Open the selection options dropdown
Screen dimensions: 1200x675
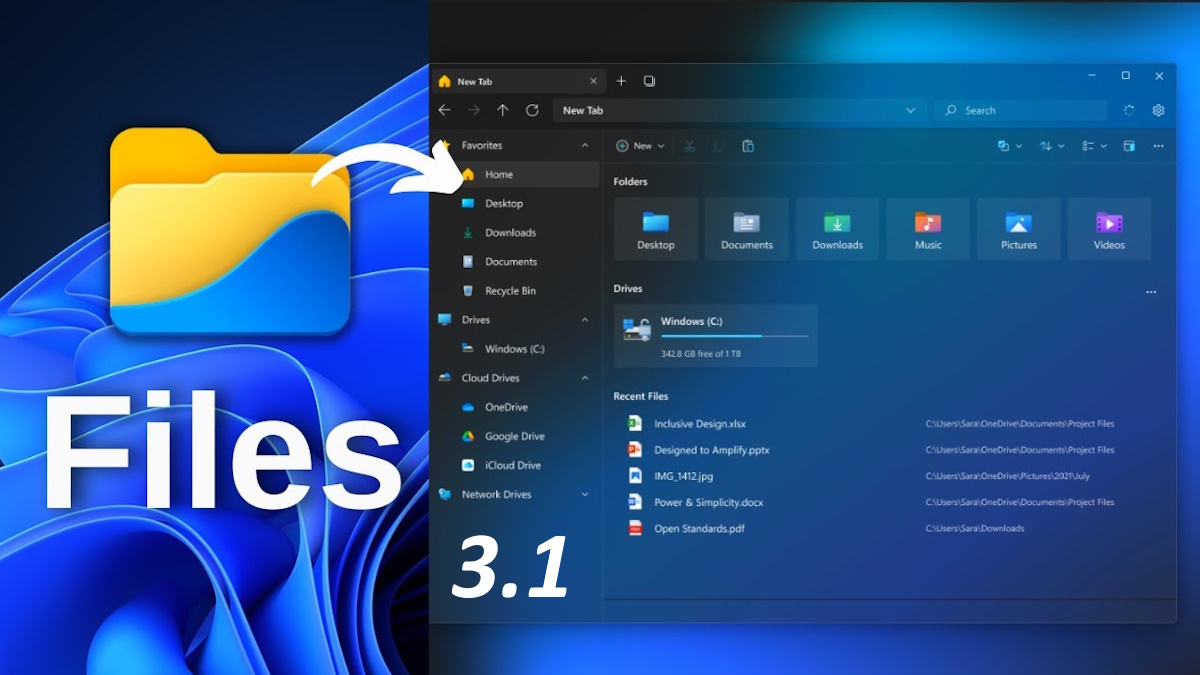tap(1009, 146)
